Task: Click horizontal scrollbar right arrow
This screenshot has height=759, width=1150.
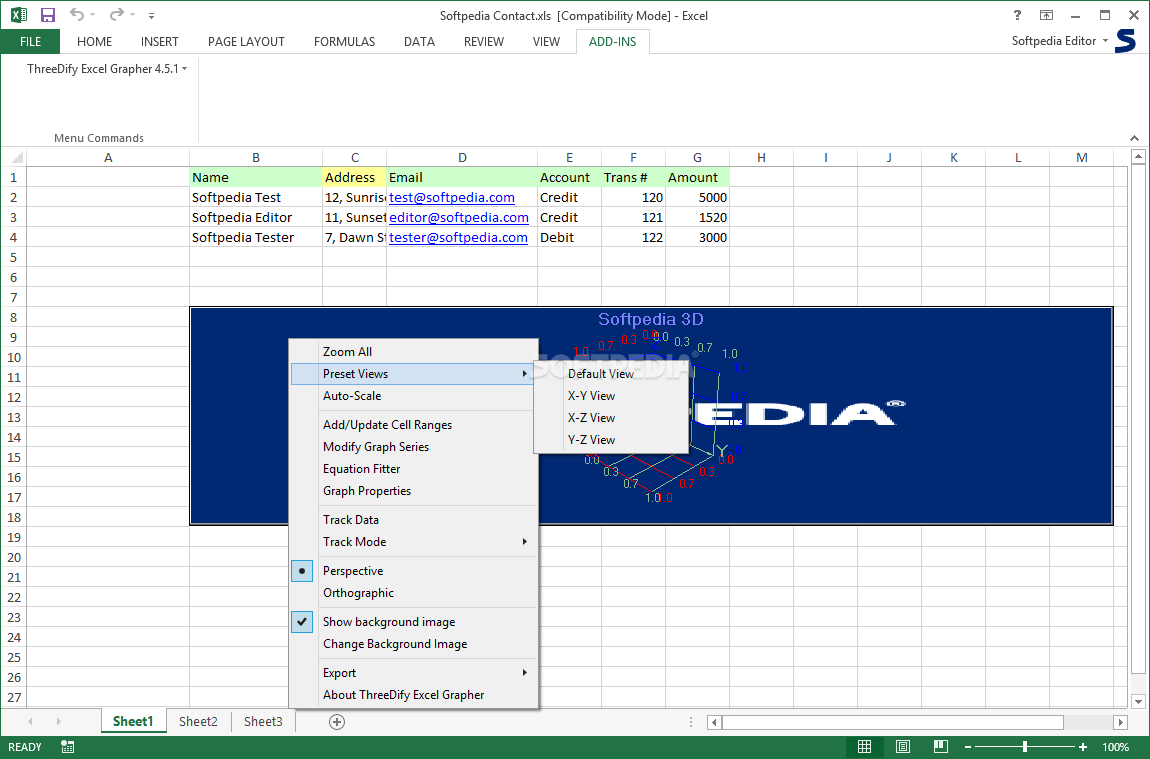Action: [x=1120, y=722]
